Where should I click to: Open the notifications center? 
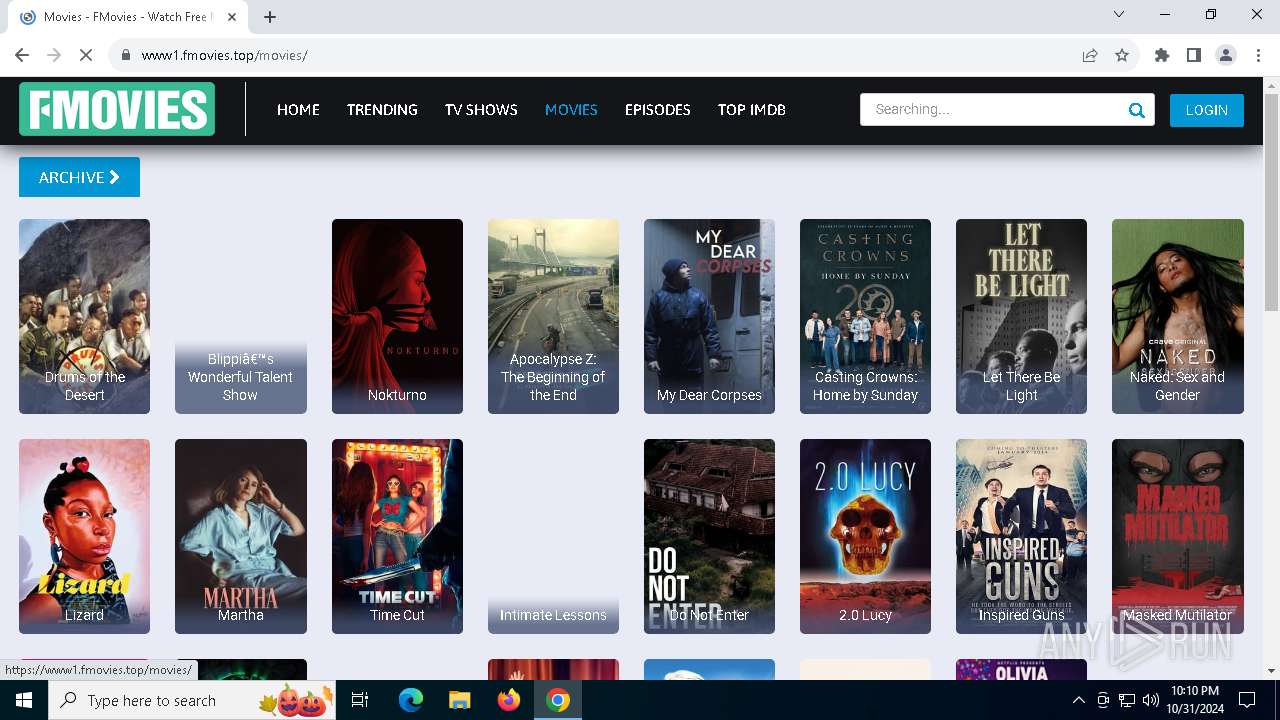pyautogui.click(x=1247, y=700)
